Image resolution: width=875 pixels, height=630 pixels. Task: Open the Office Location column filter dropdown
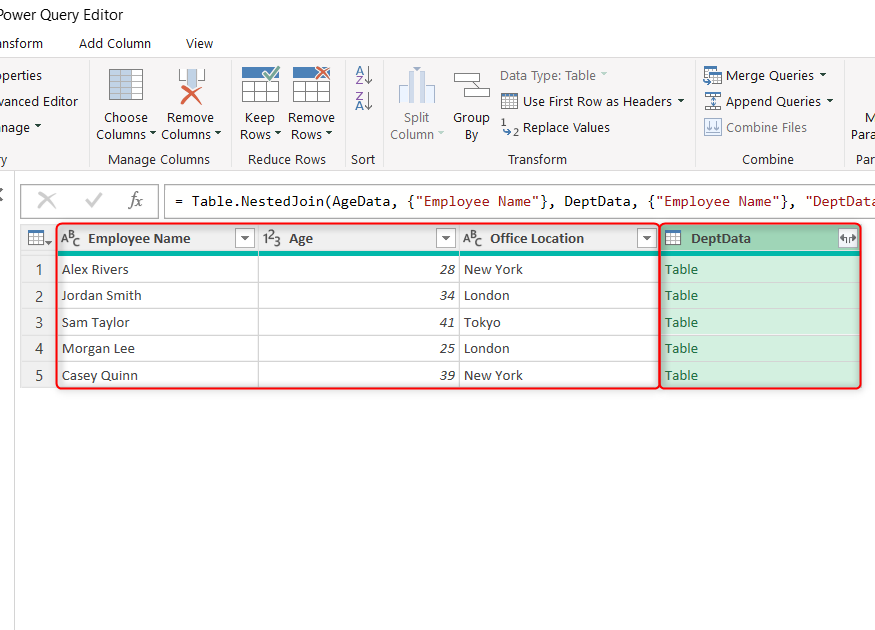[x=647, y=239]
